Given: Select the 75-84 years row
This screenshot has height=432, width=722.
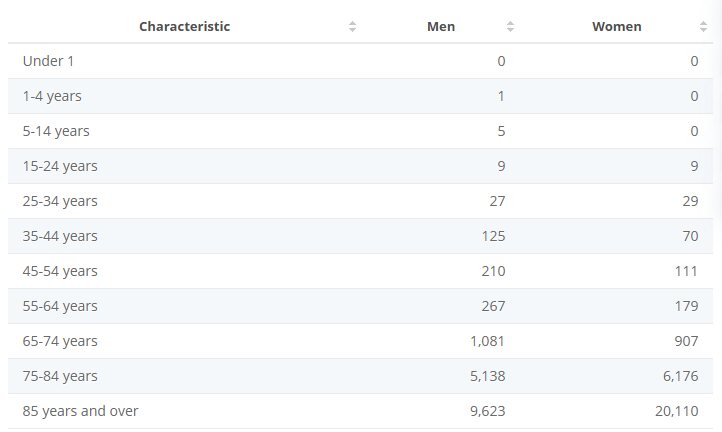Looking at the screenshot, I should (x=60, y=376).
